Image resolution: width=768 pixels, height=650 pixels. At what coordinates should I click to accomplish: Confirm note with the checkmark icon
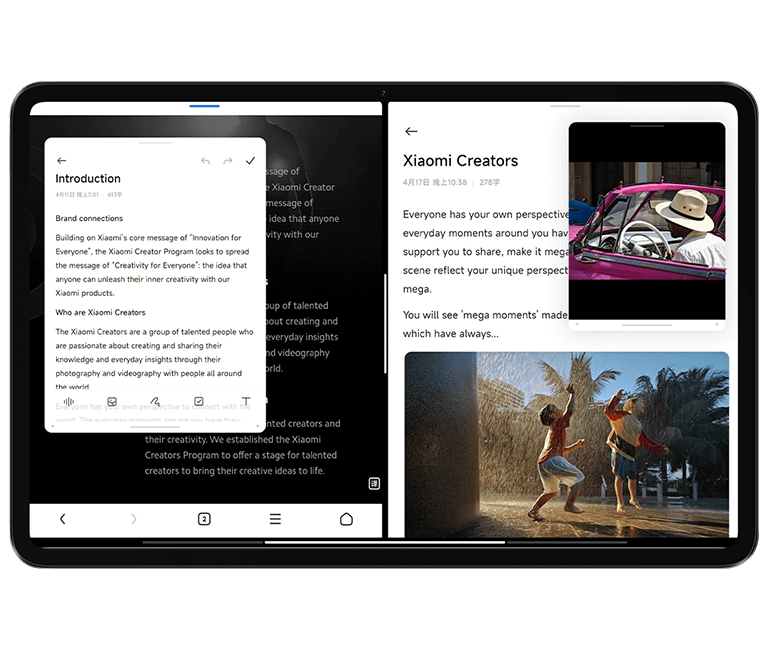point(250,160)
